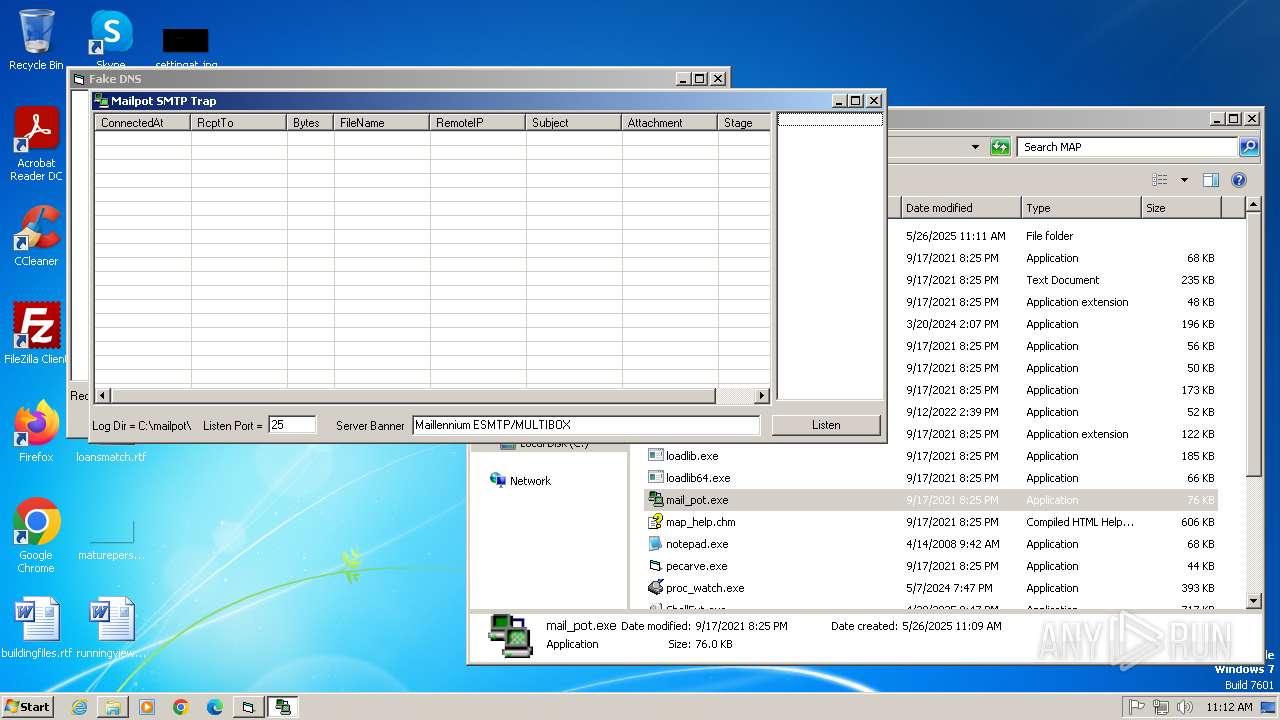Image resolution: width=1280 pixels, height=720 pixels.
Task: Click the Subject column header
Action: click(574, 123)
